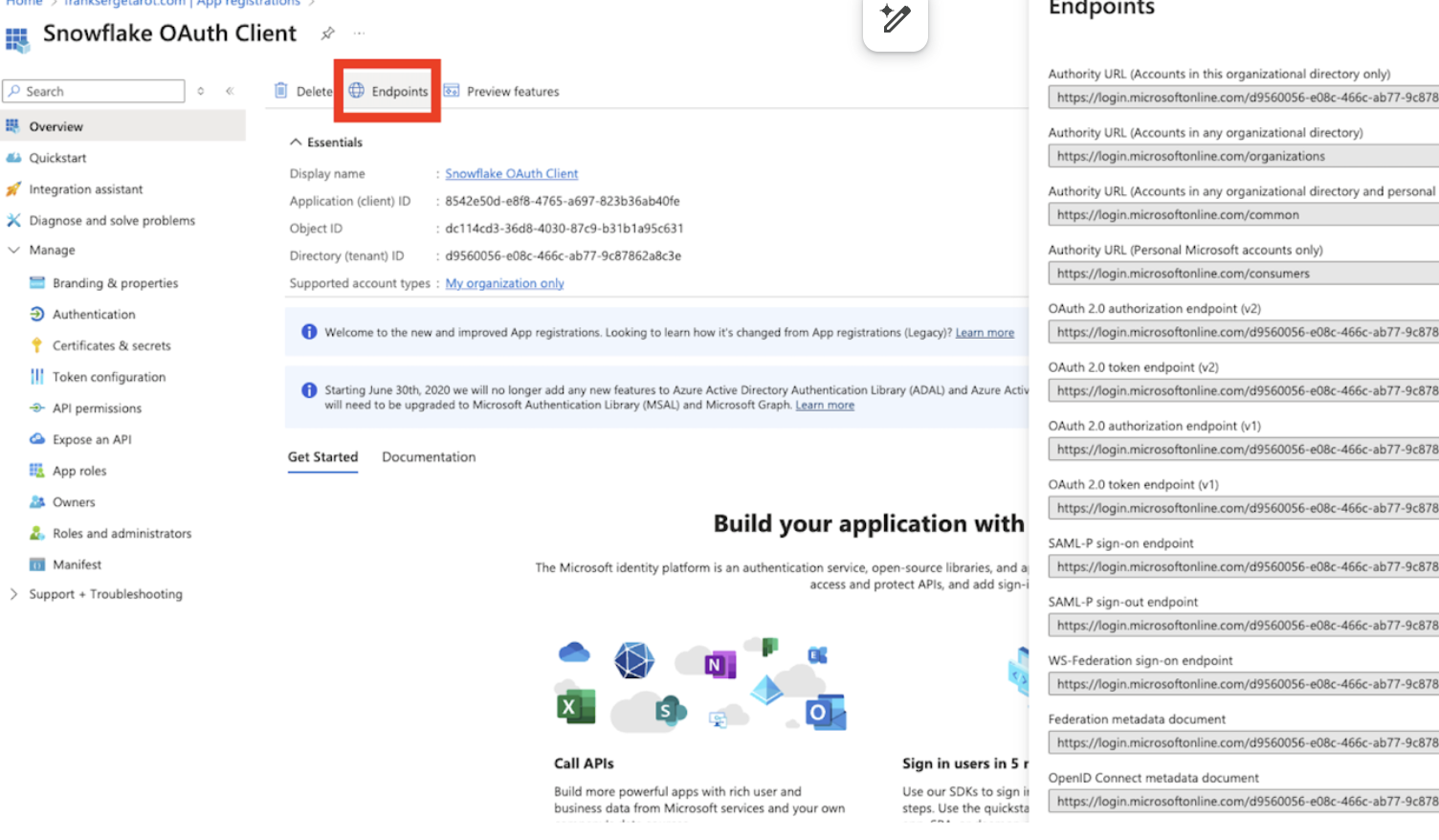
Task: Open the ellipsis more options next to title
Action: pos(359,33)
